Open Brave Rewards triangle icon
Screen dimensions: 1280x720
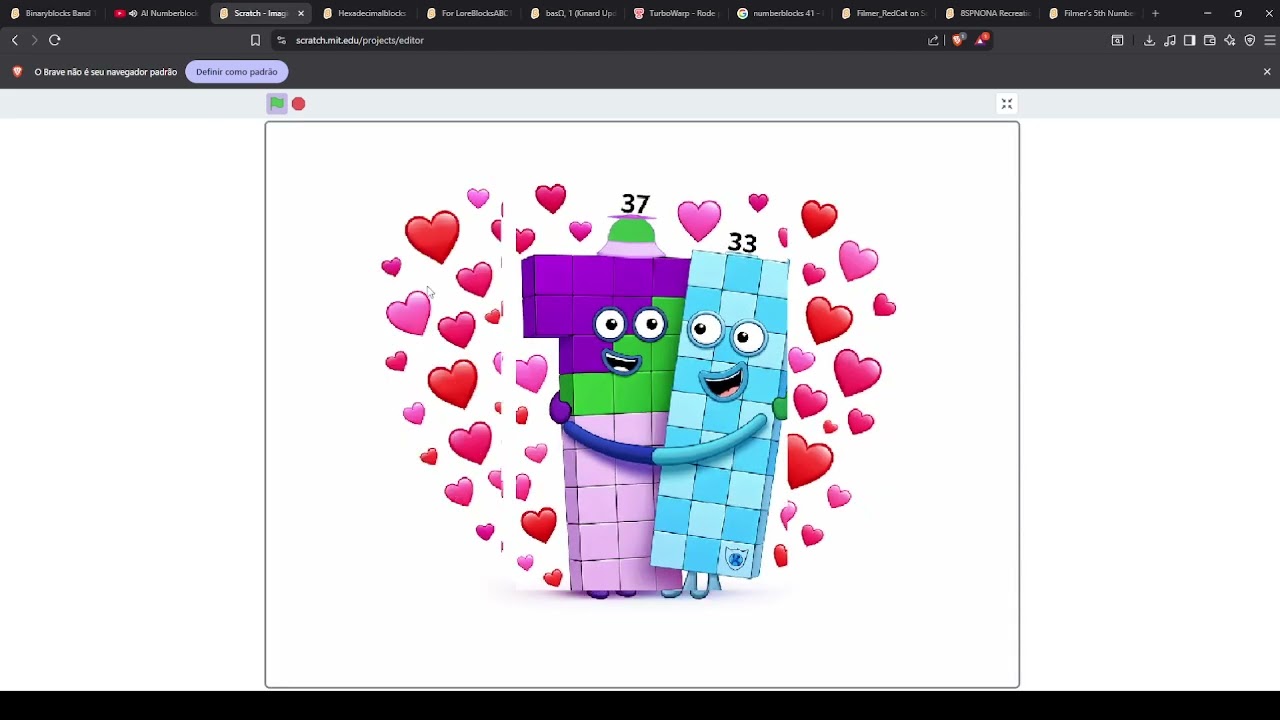pyautogui.click(x=982, y=40)
